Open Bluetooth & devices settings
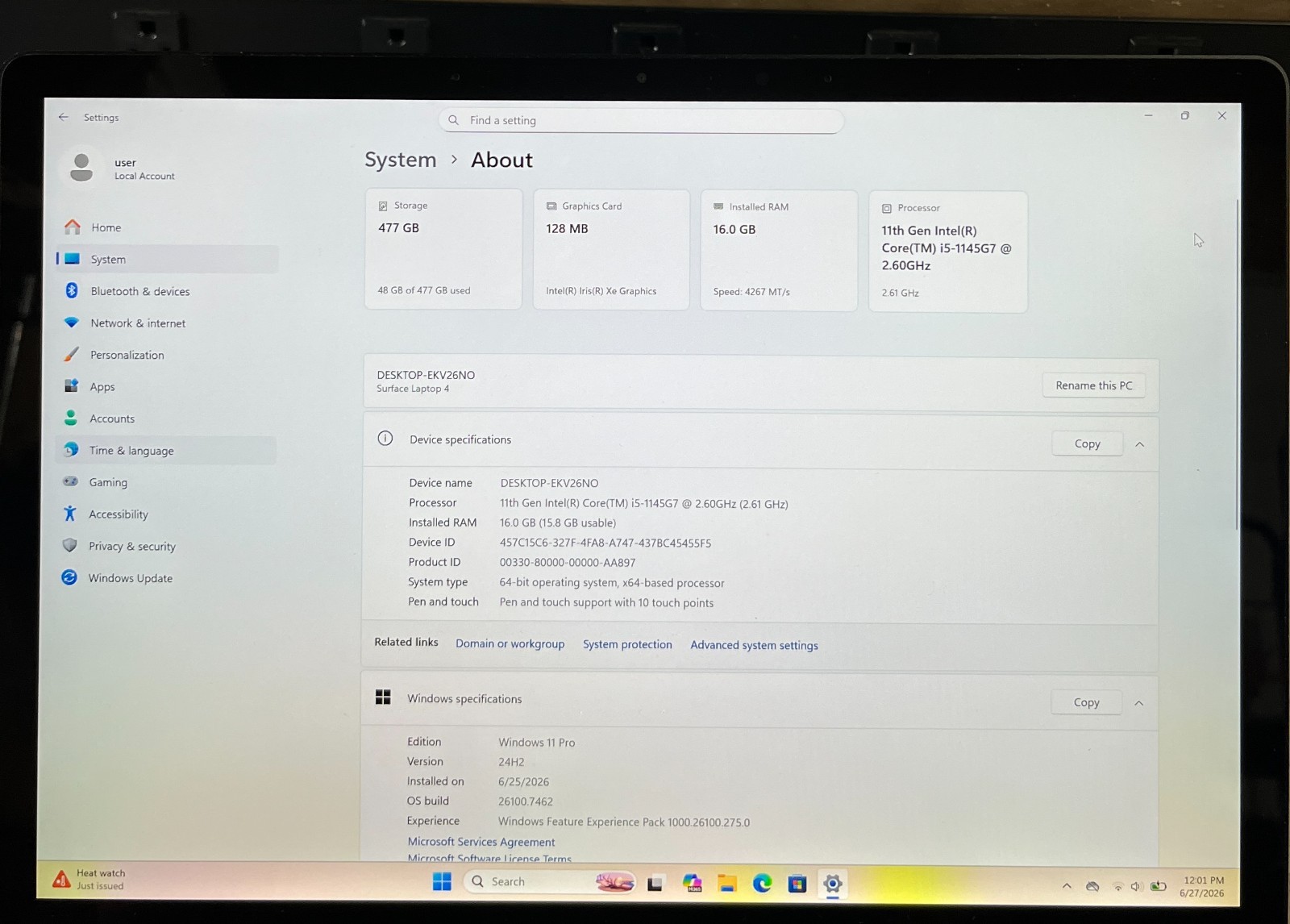Viewport: 1290px width, 924px height. (x=167, y=291)
